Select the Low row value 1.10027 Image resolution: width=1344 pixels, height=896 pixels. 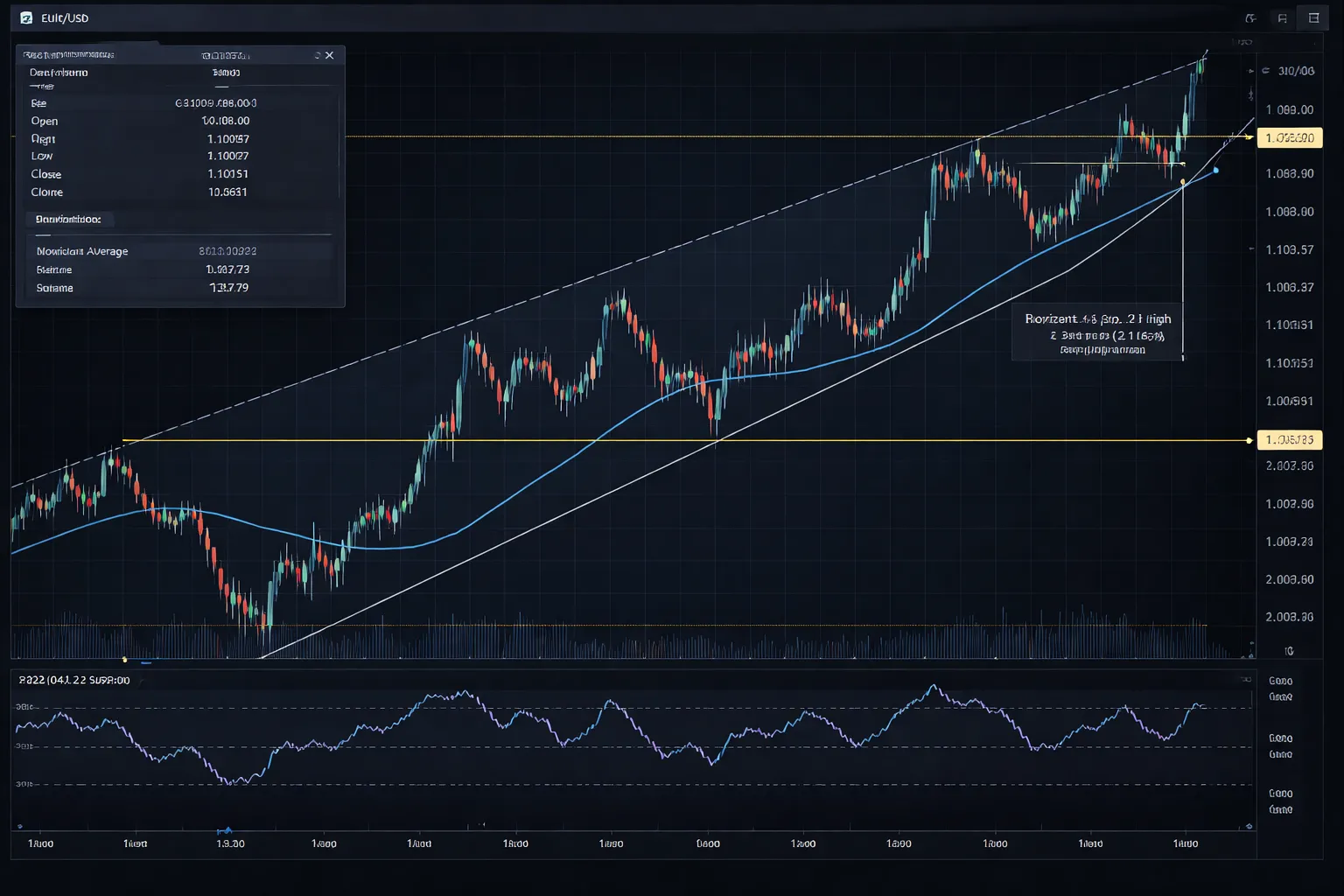point(227,156)
